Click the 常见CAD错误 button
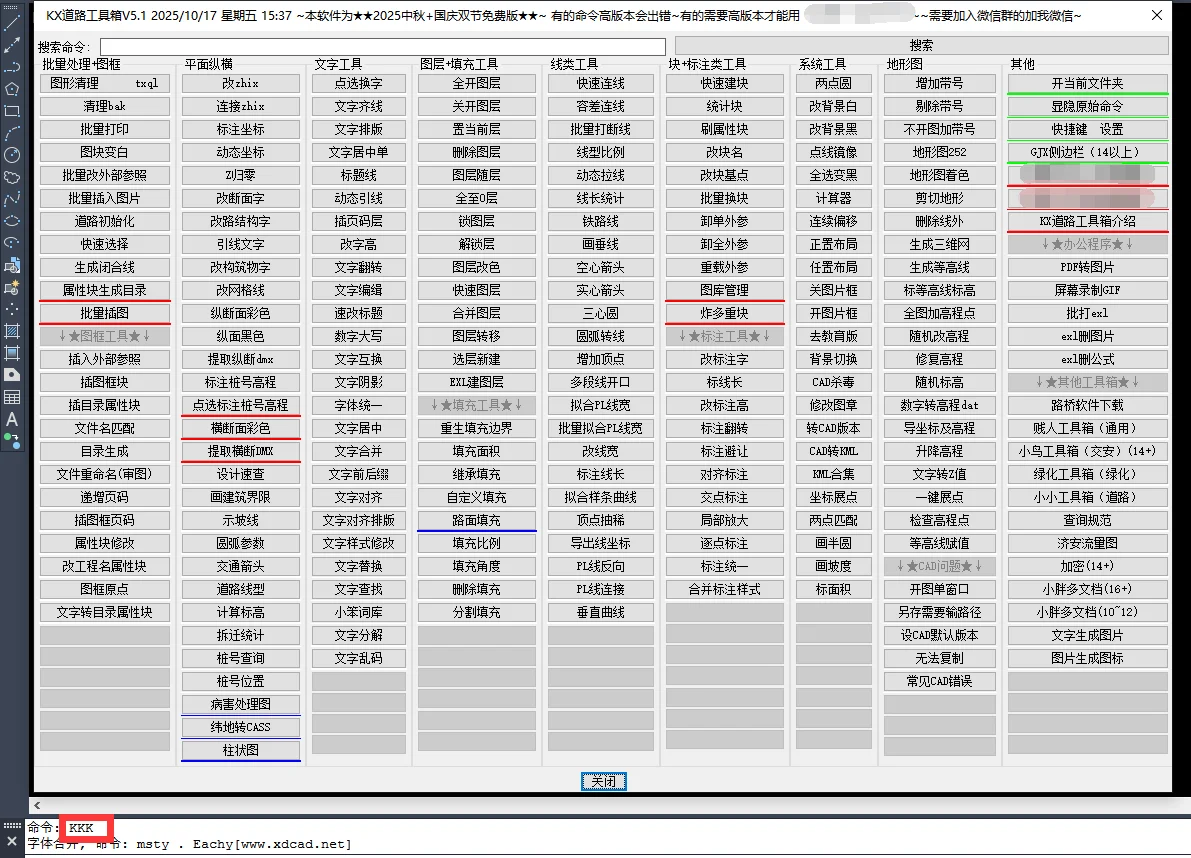 pyautogui.click(x=940, y=681)
